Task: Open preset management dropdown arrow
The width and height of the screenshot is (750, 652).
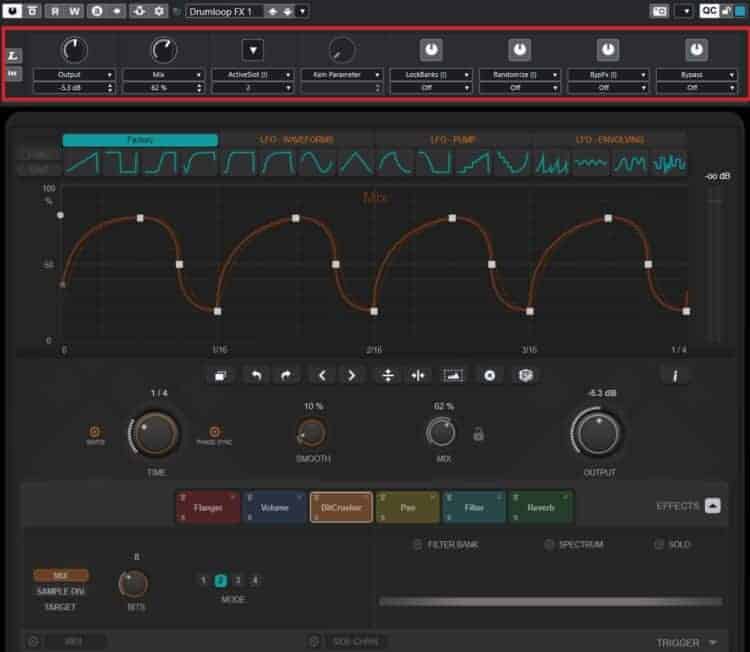Action: coord(302,11)
